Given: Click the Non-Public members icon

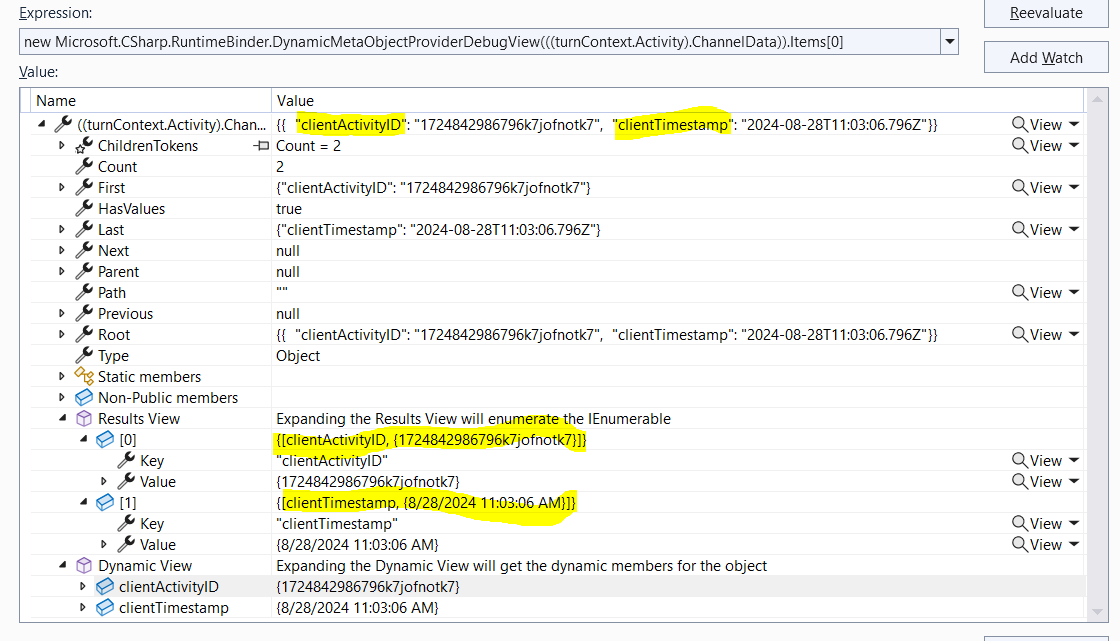Looking at the screenshot, I should [x=83, y=397].
